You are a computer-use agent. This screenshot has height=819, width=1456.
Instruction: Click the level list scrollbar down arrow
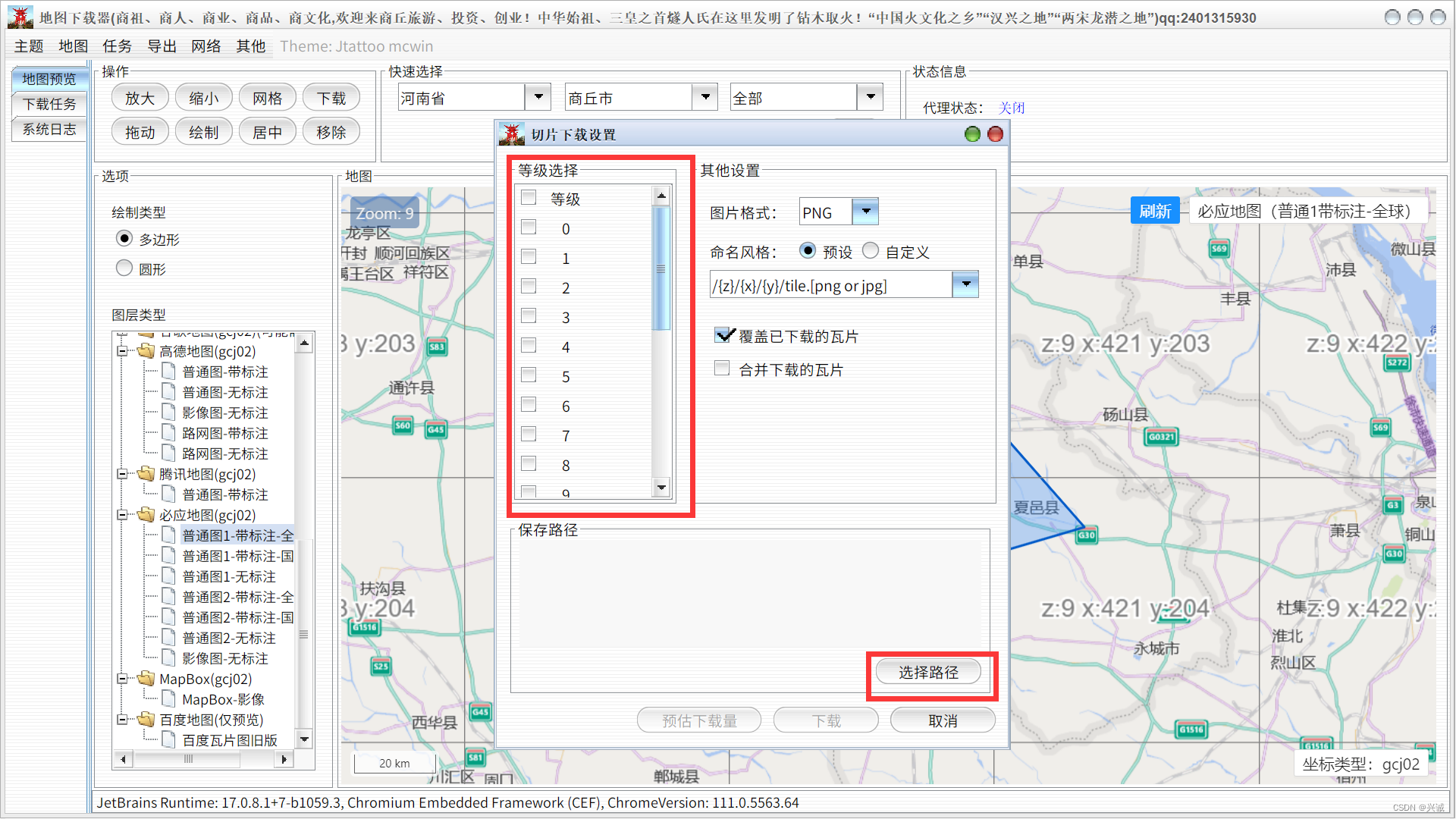(x=661, y=488)
